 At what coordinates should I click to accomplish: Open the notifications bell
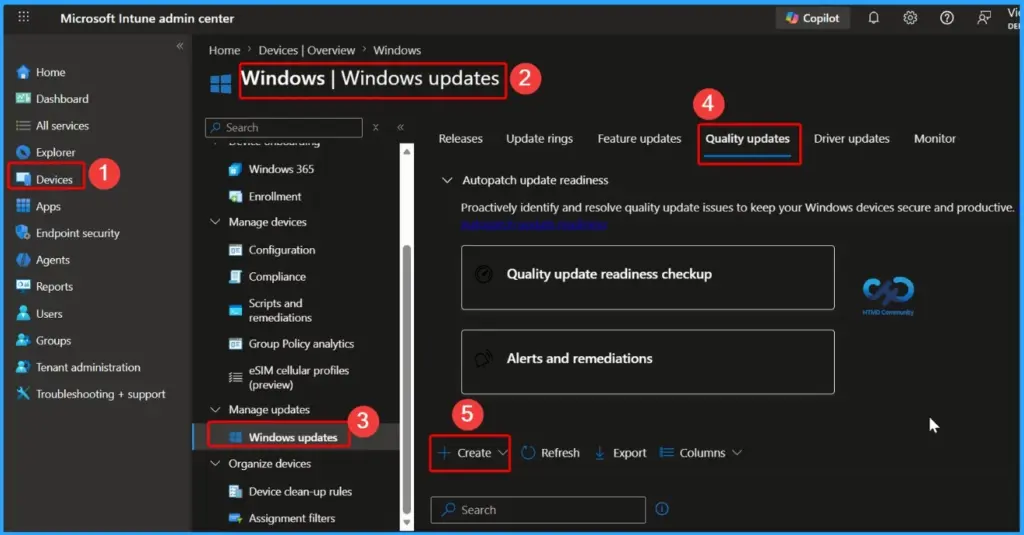pyautogui.click(x=873, y=18)
